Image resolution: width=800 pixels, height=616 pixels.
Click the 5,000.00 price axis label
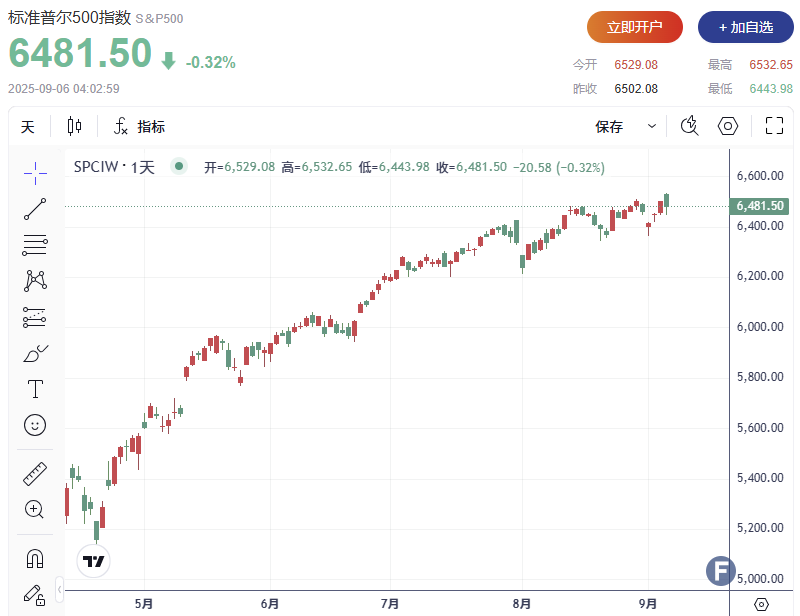760,579
